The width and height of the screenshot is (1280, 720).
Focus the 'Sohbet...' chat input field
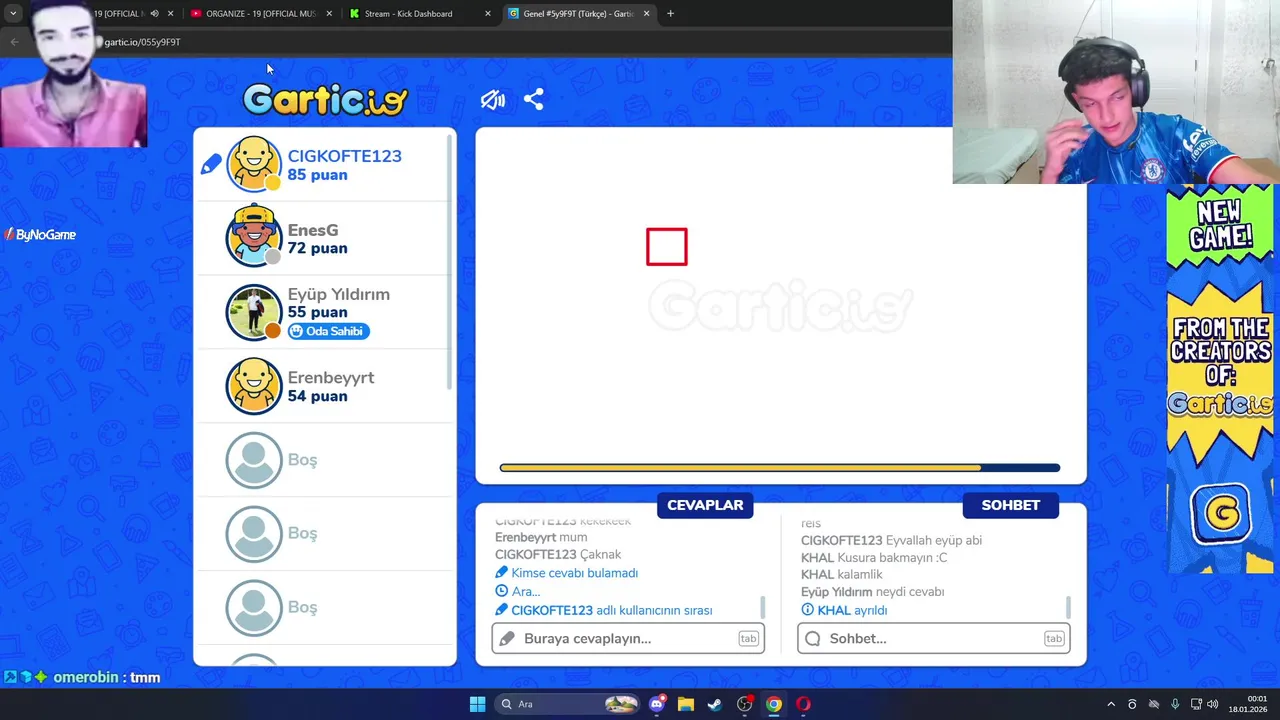(x=934, y=638)
